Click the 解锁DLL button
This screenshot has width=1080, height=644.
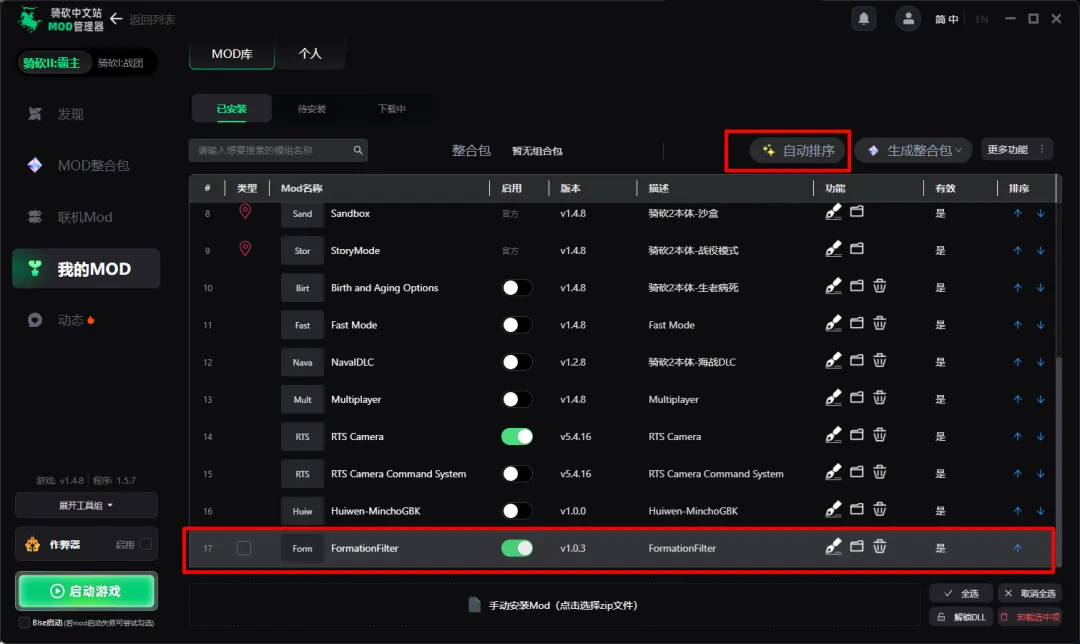961,617
